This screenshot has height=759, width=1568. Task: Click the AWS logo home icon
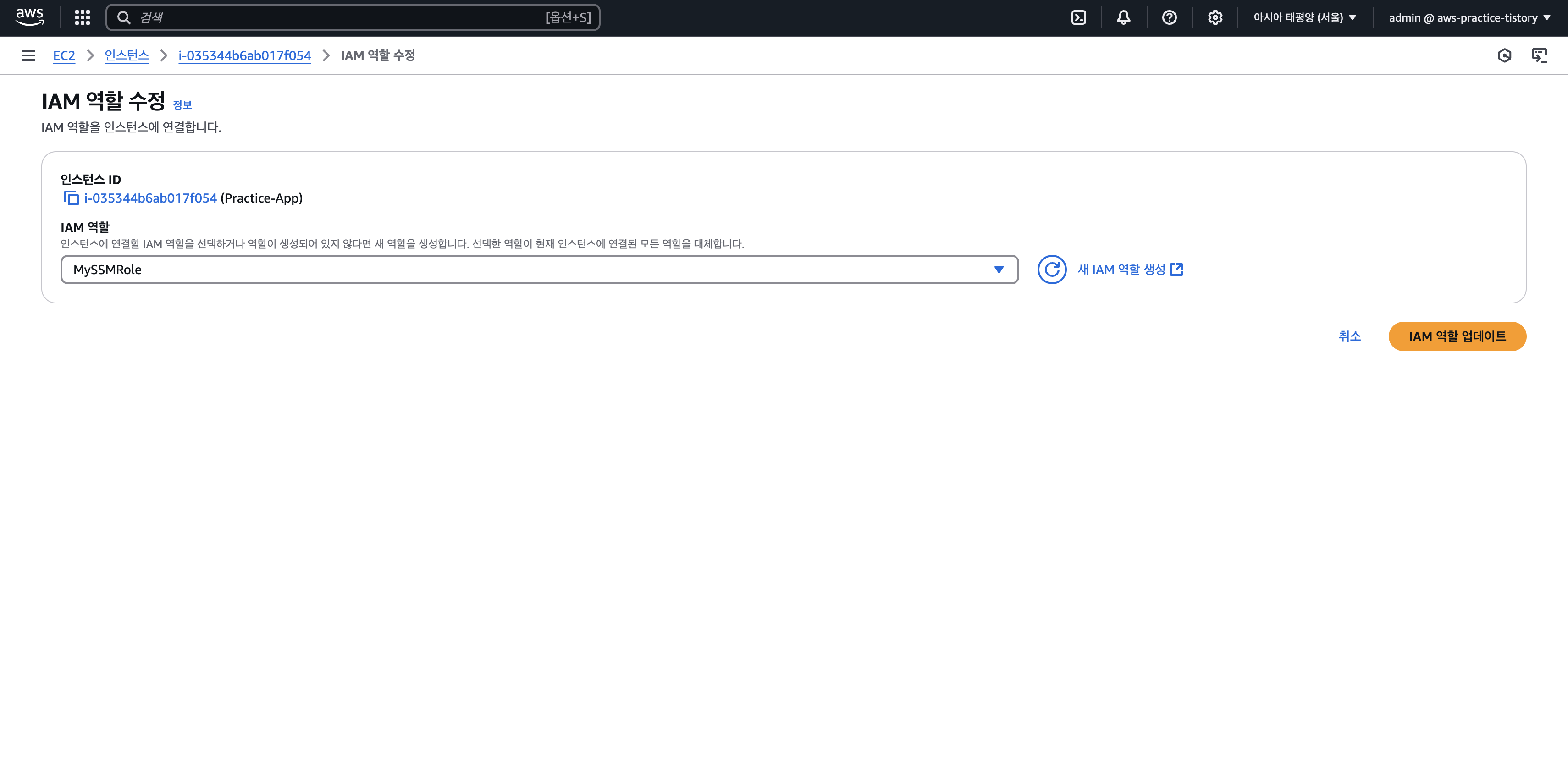pyautogui.click(x=30, y=17)
